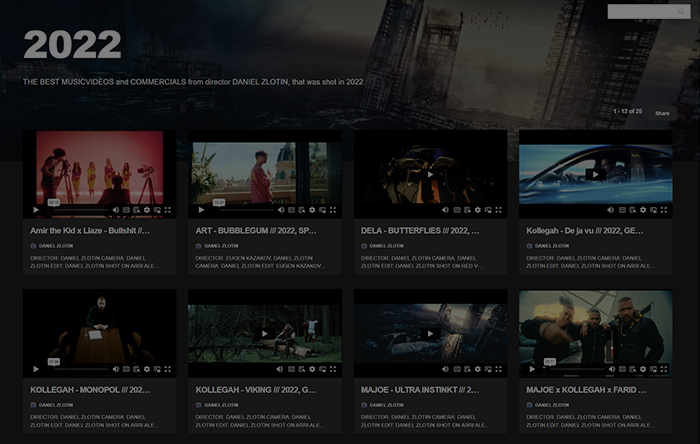Open title link Amir the Kid x Liaze - Bullshit
Screen dimensions: 700x444
[90, 231]
